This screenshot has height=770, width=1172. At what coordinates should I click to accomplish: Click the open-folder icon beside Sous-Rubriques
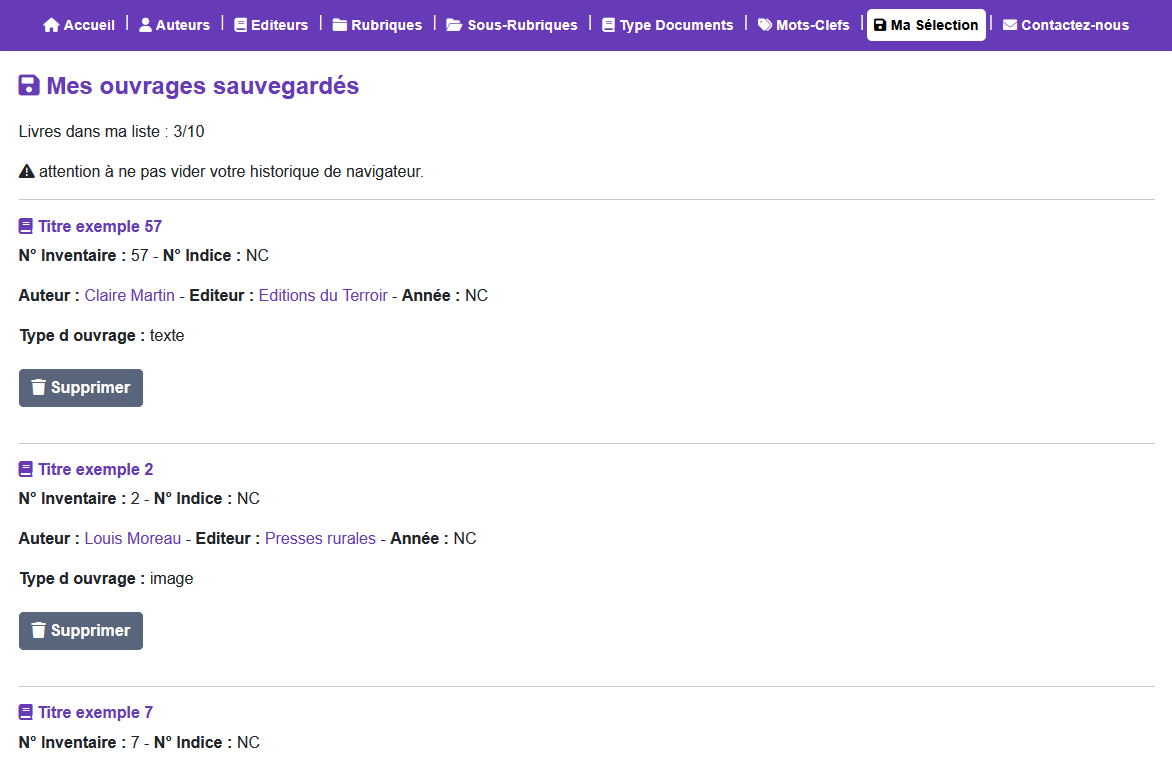coord(454,25)
